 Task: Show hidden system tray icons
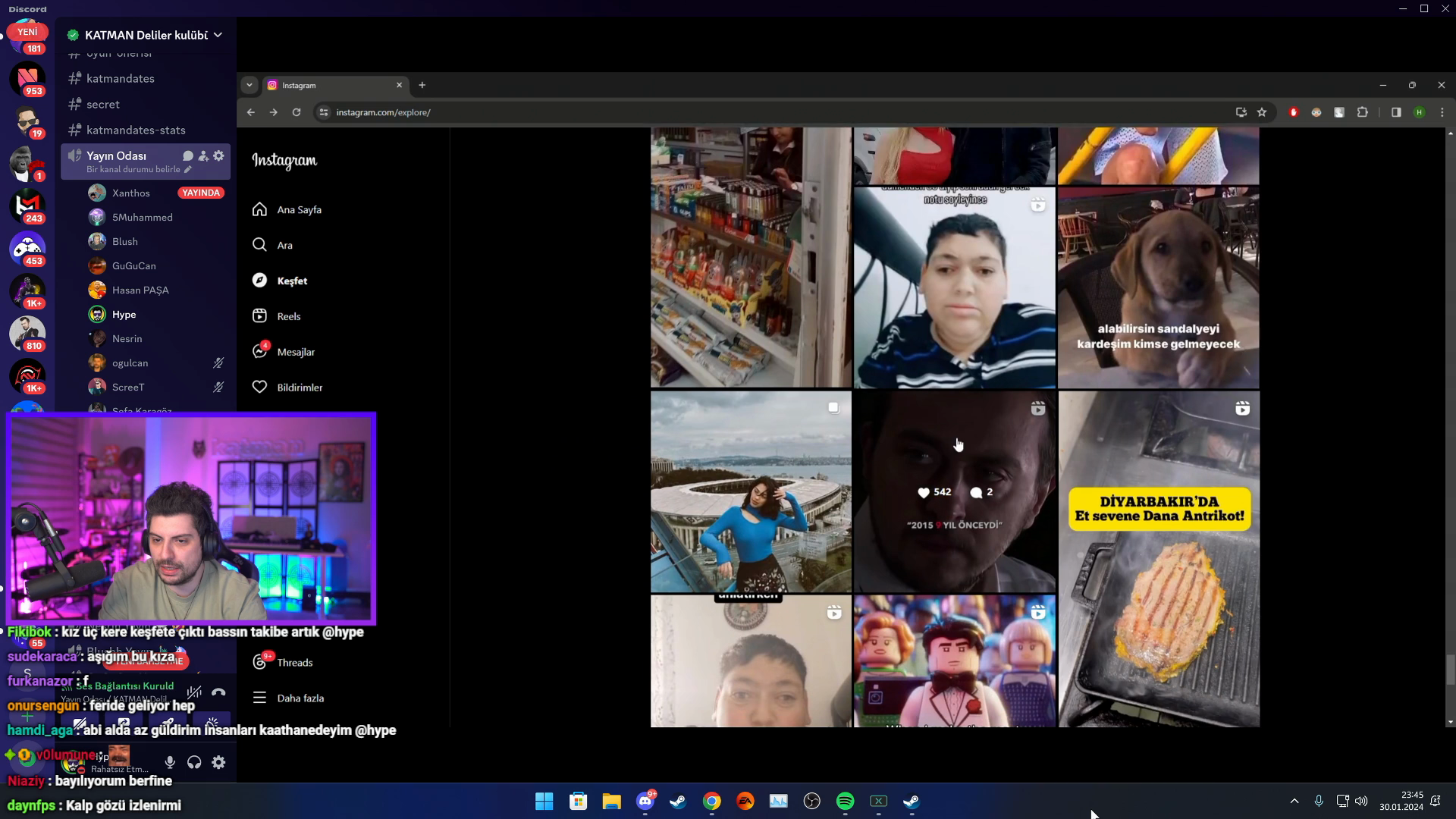(1294, 801)
